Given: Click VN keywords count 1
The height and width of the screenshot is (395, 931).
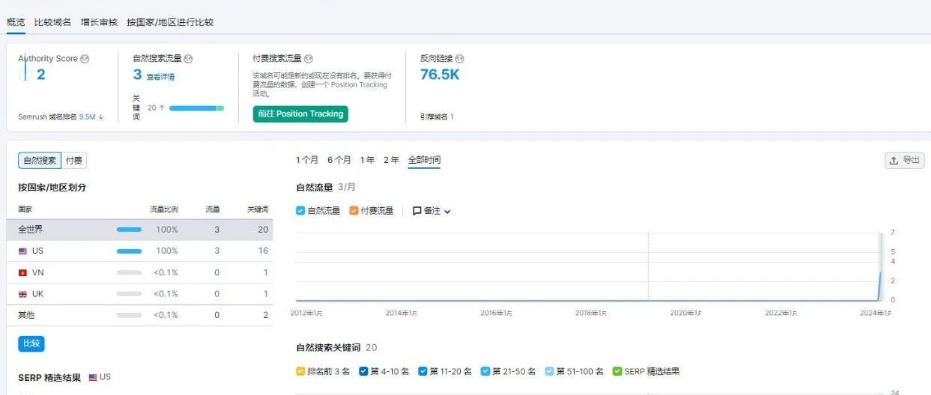Looking at the screenshot, I should tap(266, 273).
